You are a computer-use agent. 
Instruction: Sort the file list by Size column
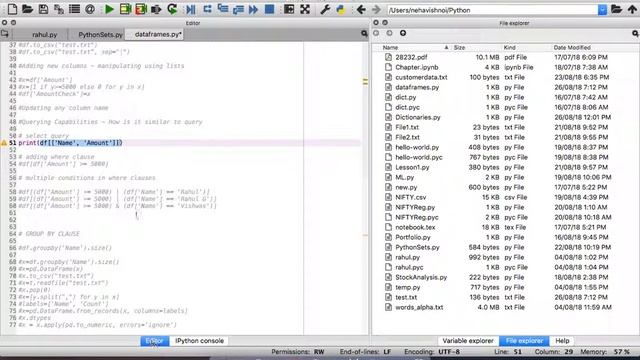[476, 48]
